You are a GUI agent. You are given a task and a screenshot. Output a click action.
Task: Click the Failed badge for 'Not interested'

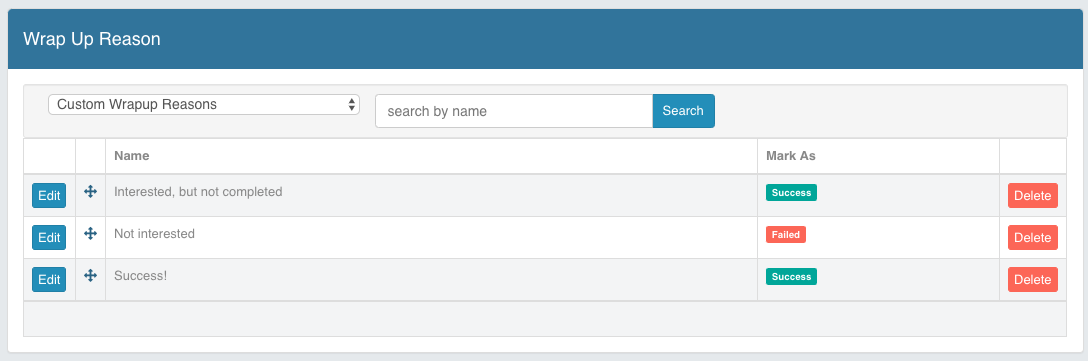pyautogui.click(x=785, y=235)
